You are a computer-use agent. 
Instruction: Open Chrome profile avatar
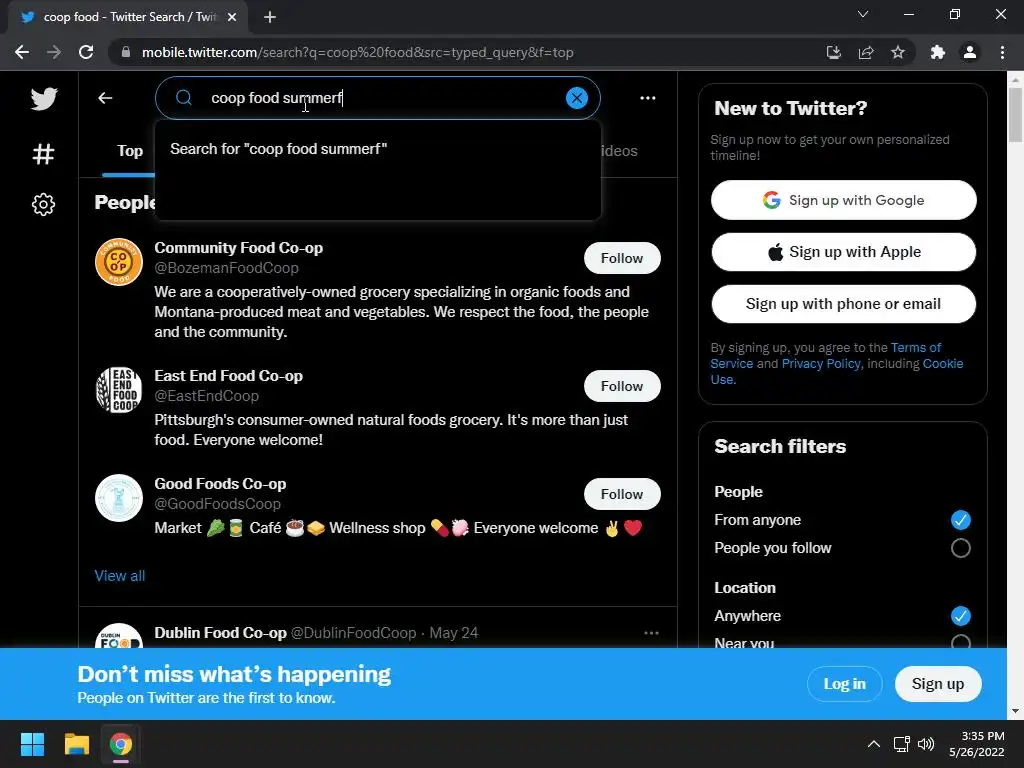point(970,52)
